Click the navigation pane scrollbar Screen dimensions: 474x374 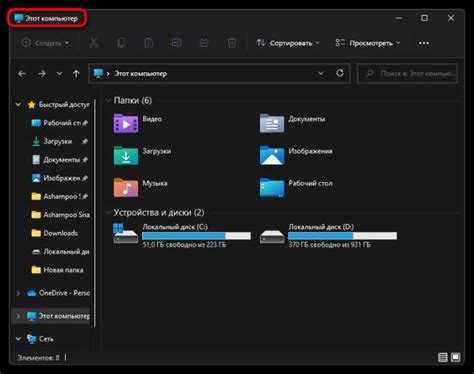[x=95, y=213]
